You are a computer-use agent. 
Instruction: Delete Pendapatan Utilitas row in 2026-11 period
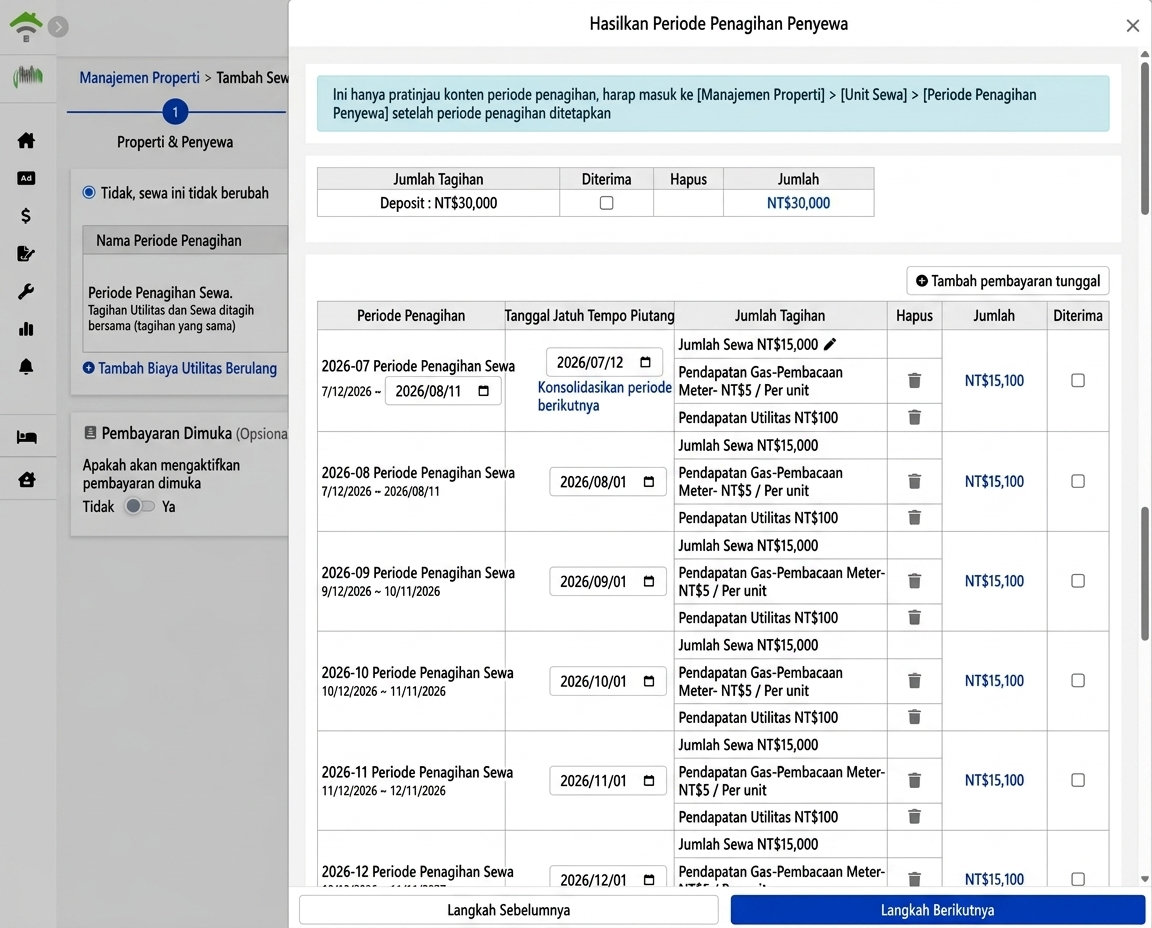(x=915, y=816)
